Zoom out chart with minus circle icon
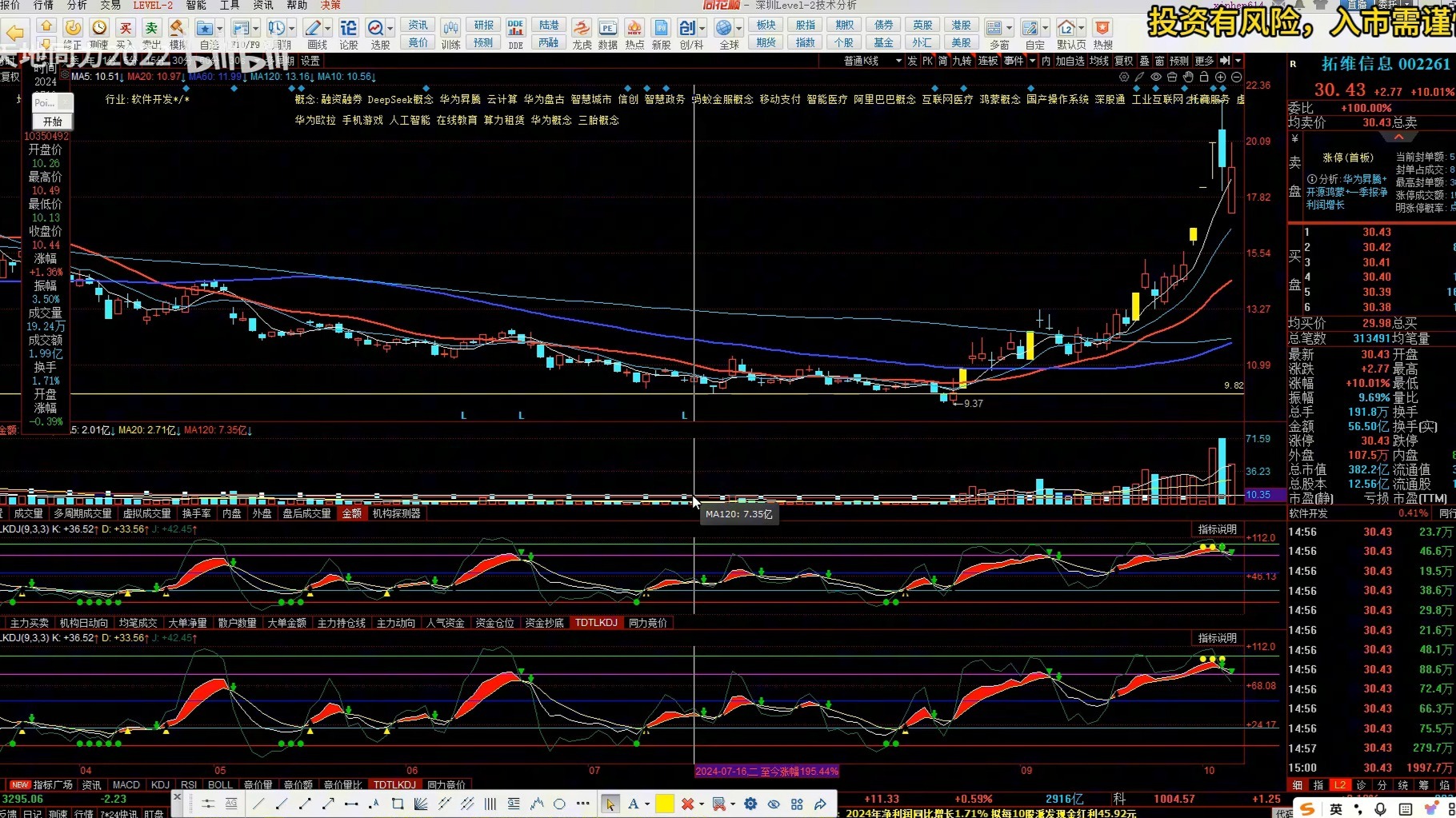Screen dimensions: 1456x818 pos(1236,78)
